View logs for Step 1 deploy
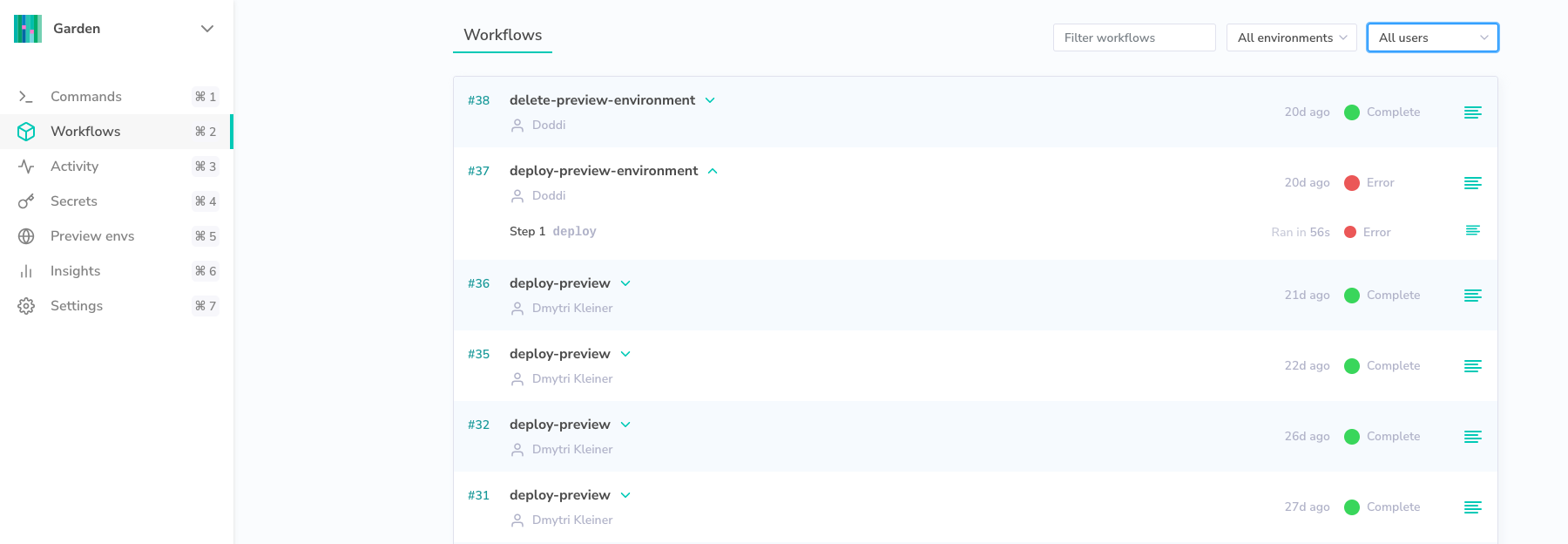 click(1472, 231)
